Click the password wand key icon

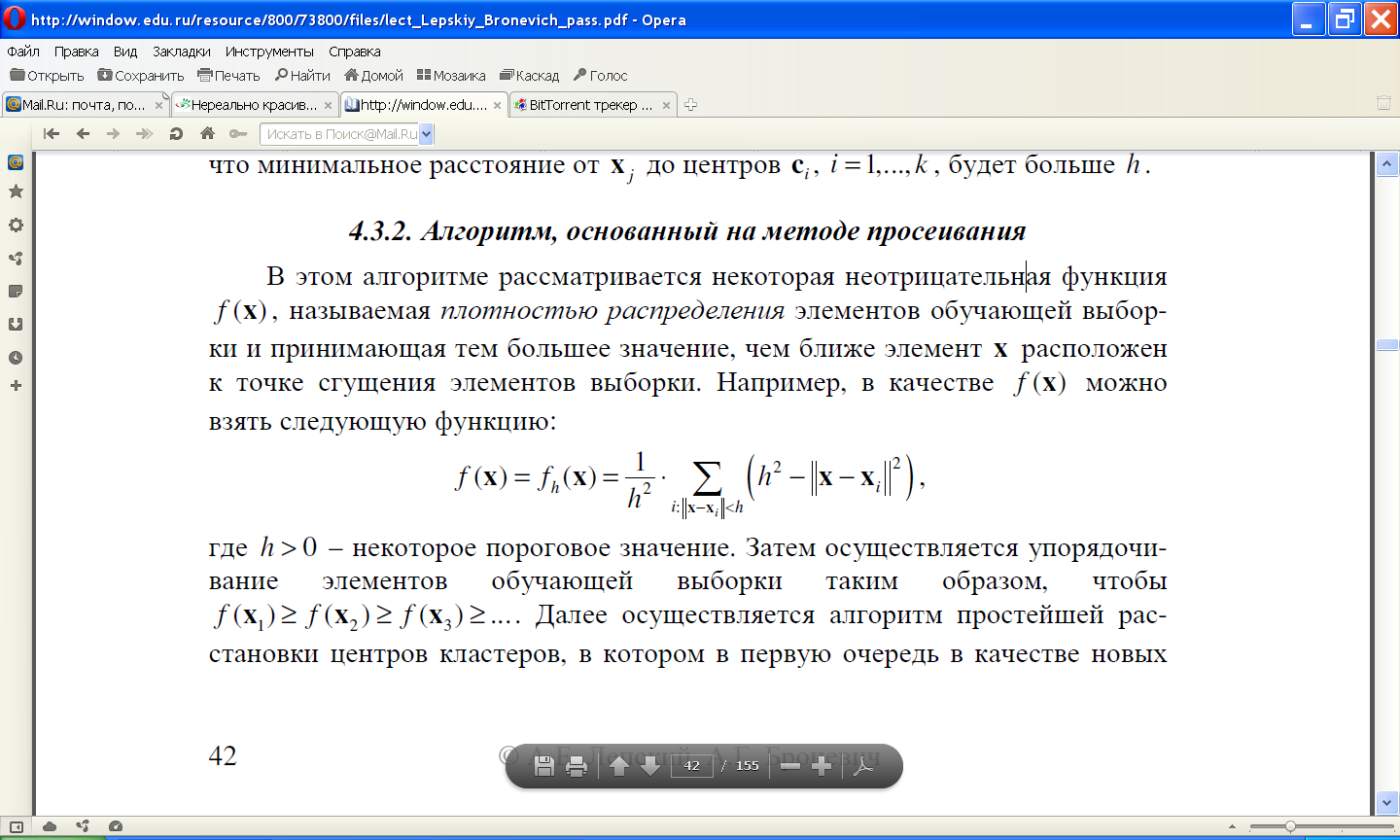238,133
